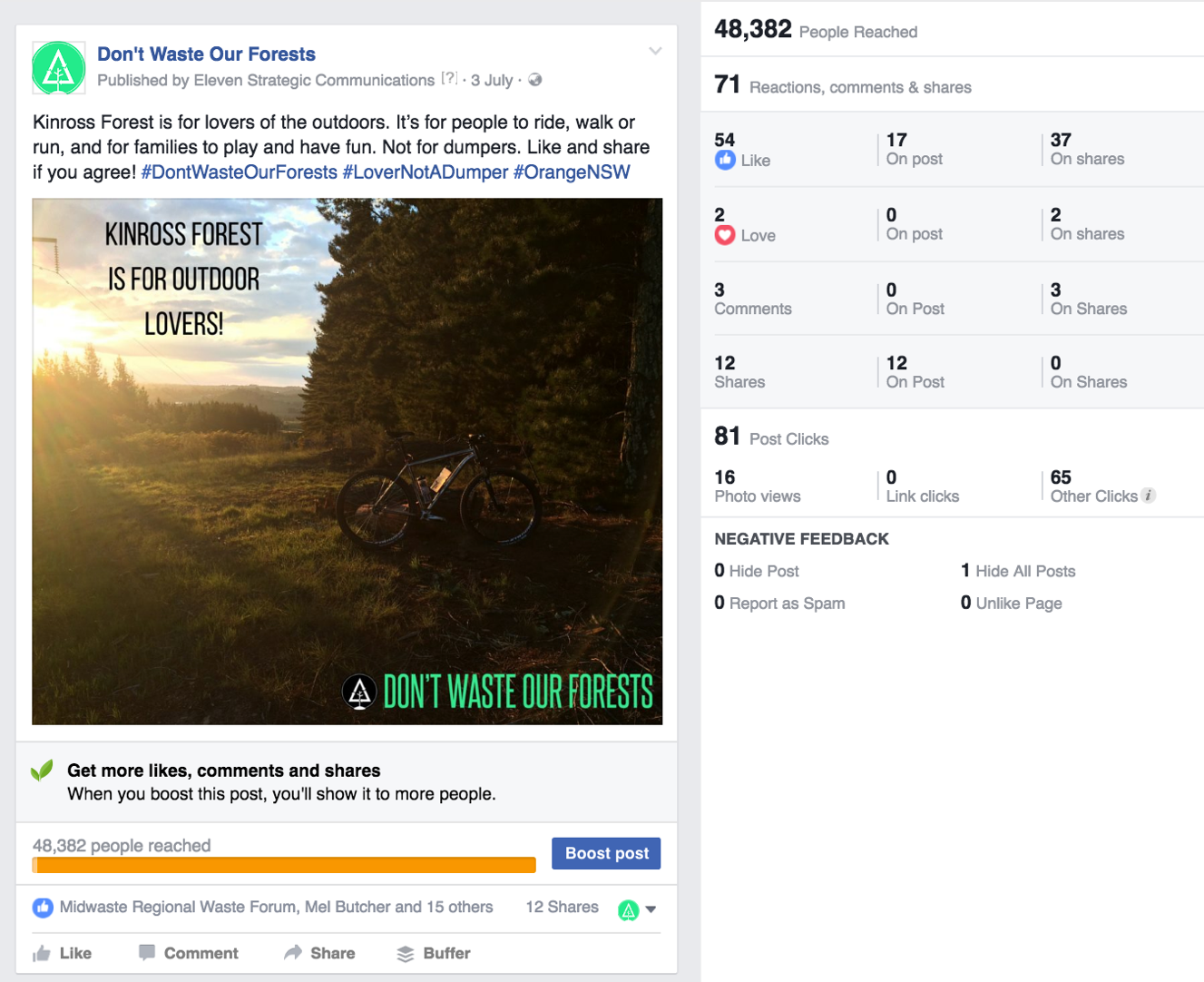
Task: Click the Don't Waste Our Forests page avatar
Action: pos(59,68)
